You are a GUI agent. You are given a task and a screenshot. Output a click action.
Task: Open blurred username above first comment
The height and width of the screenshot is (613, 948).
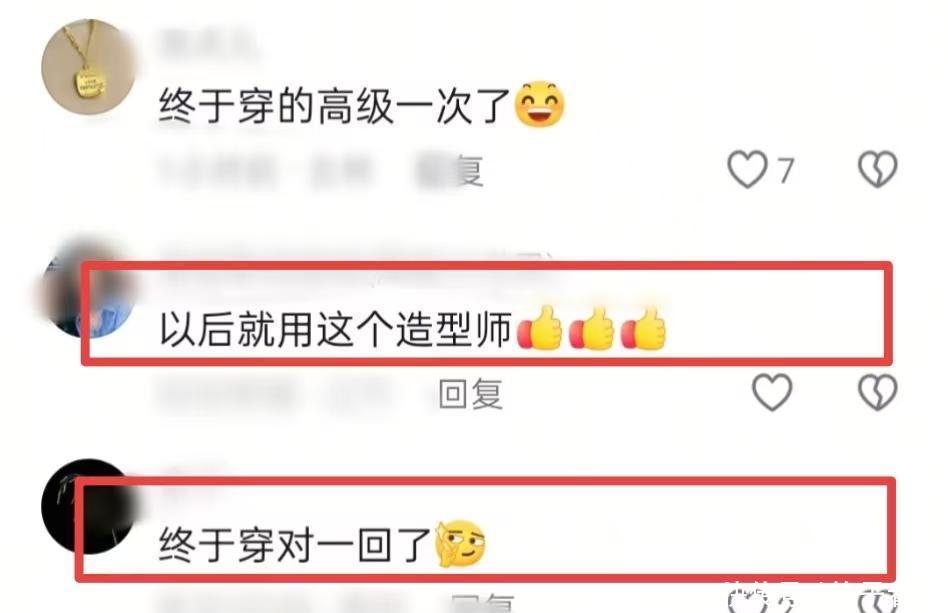(x=207, y=45)
